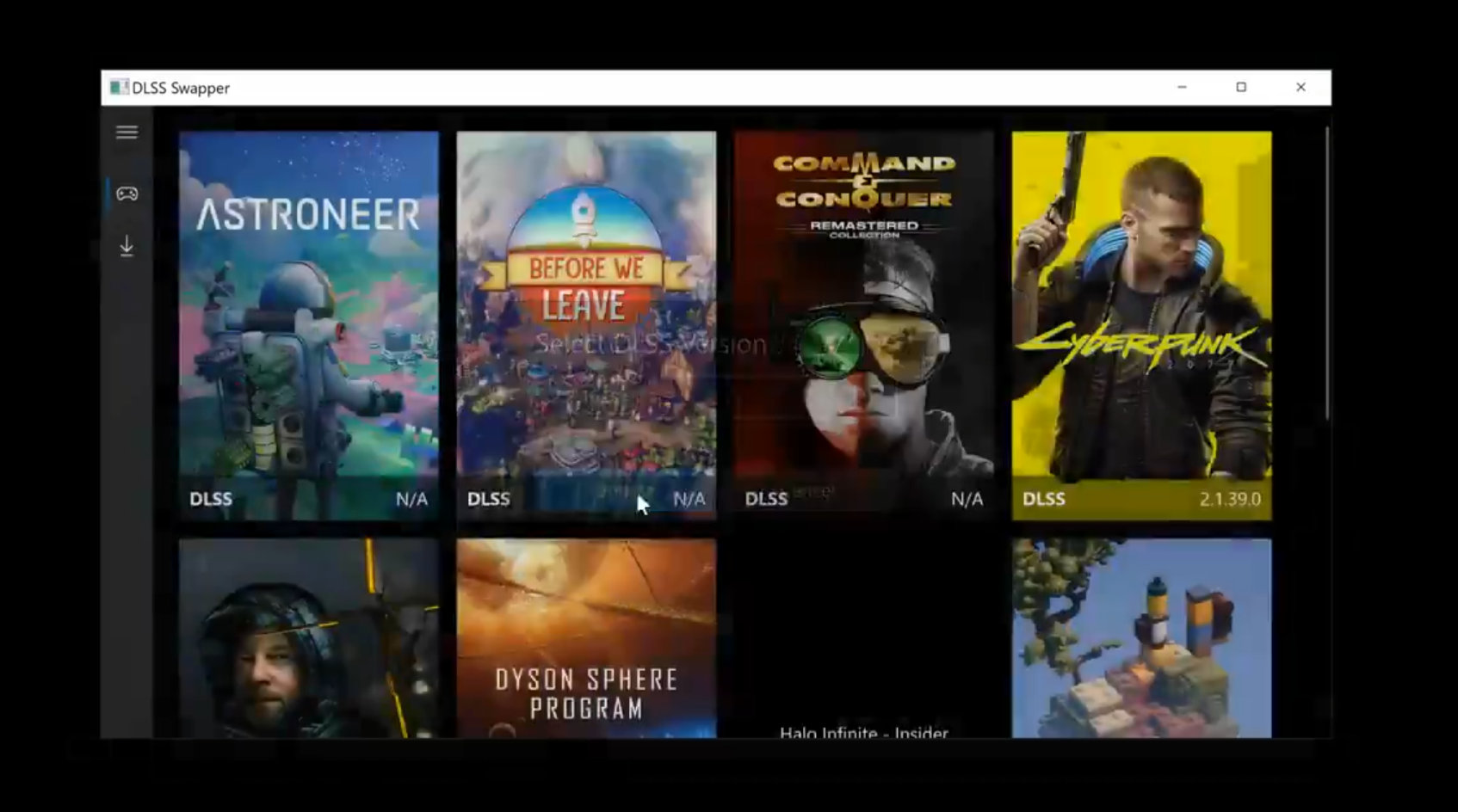Click the DLSS Swapper app icon in title bar
The image size is (1458, 812).
click(119, 88)
